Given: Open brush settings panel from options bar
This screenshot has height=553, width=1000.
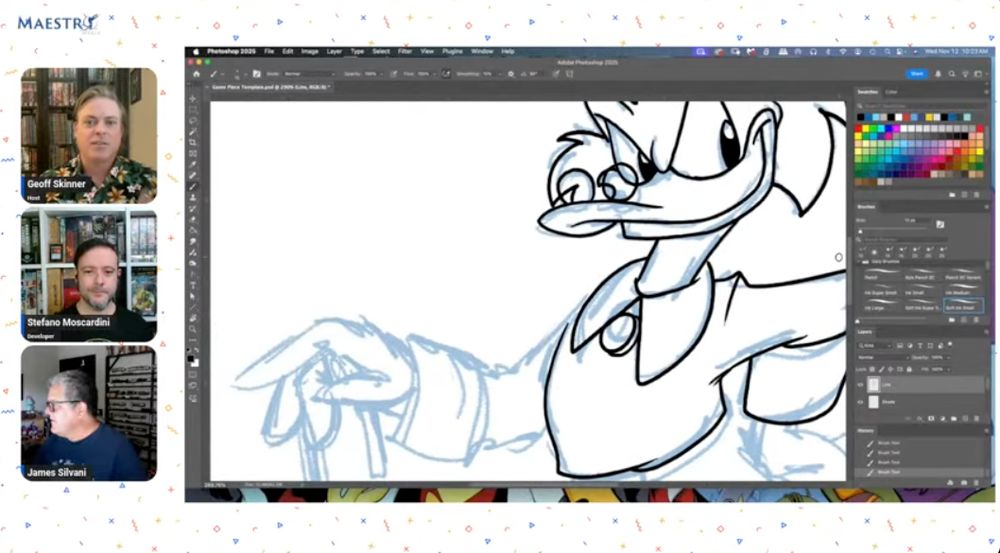Looking at the screenshot, I should coord(256,74).
